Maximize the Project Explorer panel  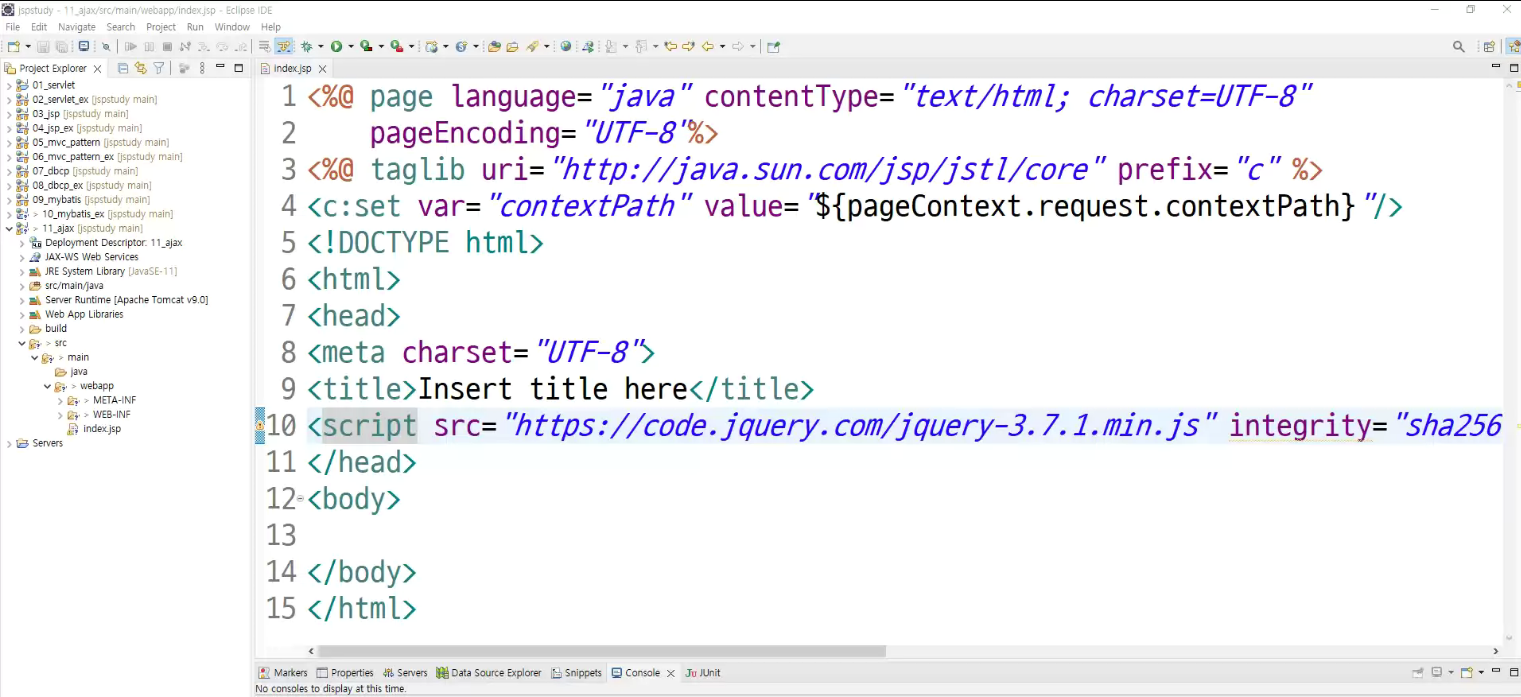point(238,68)
